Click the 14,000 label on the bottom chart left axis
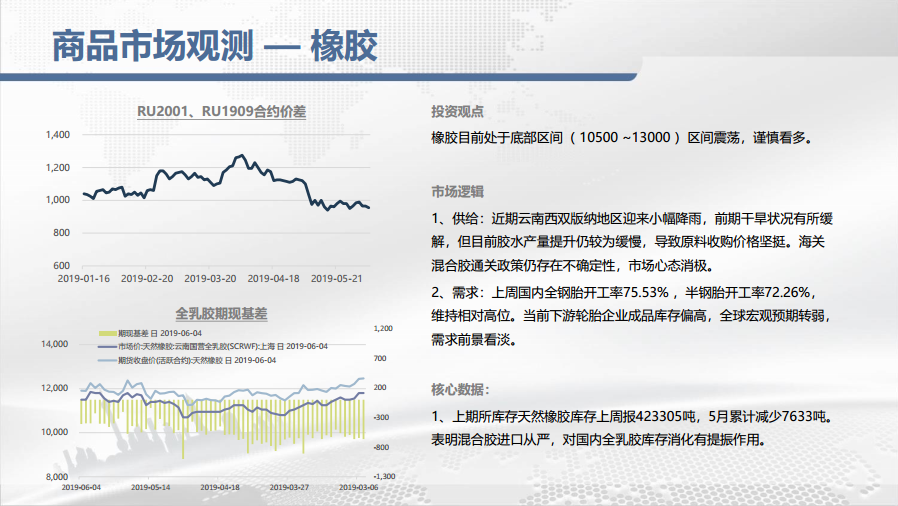 tap(53, 343)
